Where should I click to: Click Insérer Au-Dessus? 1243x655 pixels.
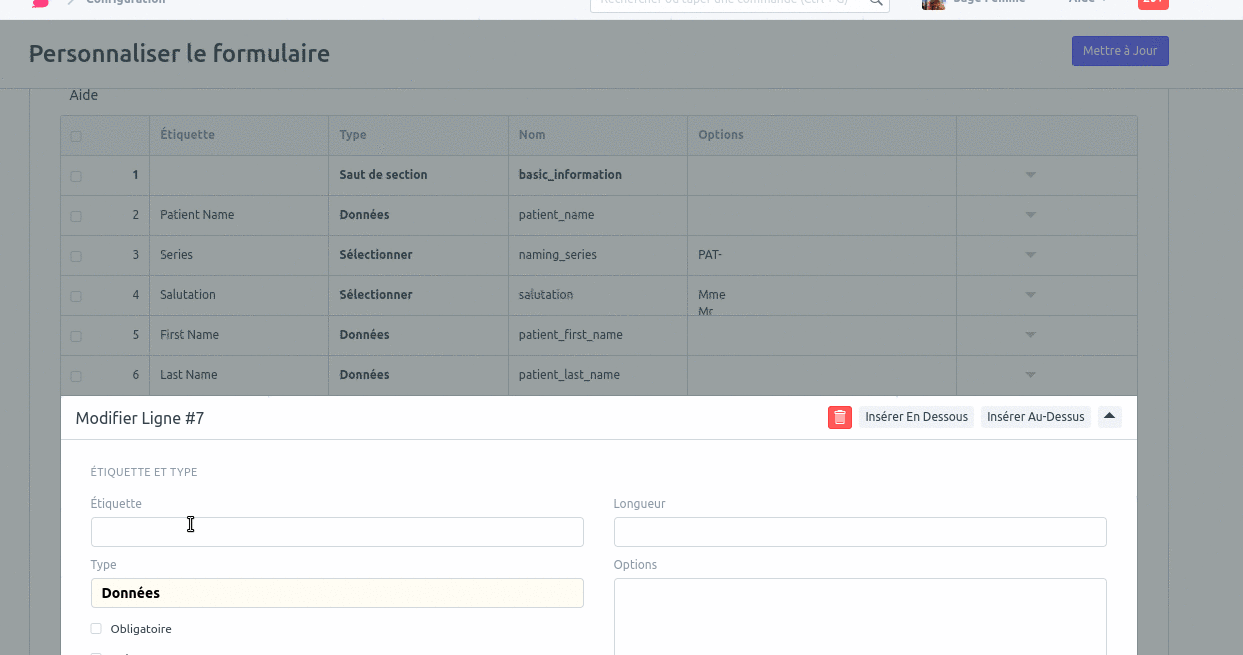pos(1035,417)
